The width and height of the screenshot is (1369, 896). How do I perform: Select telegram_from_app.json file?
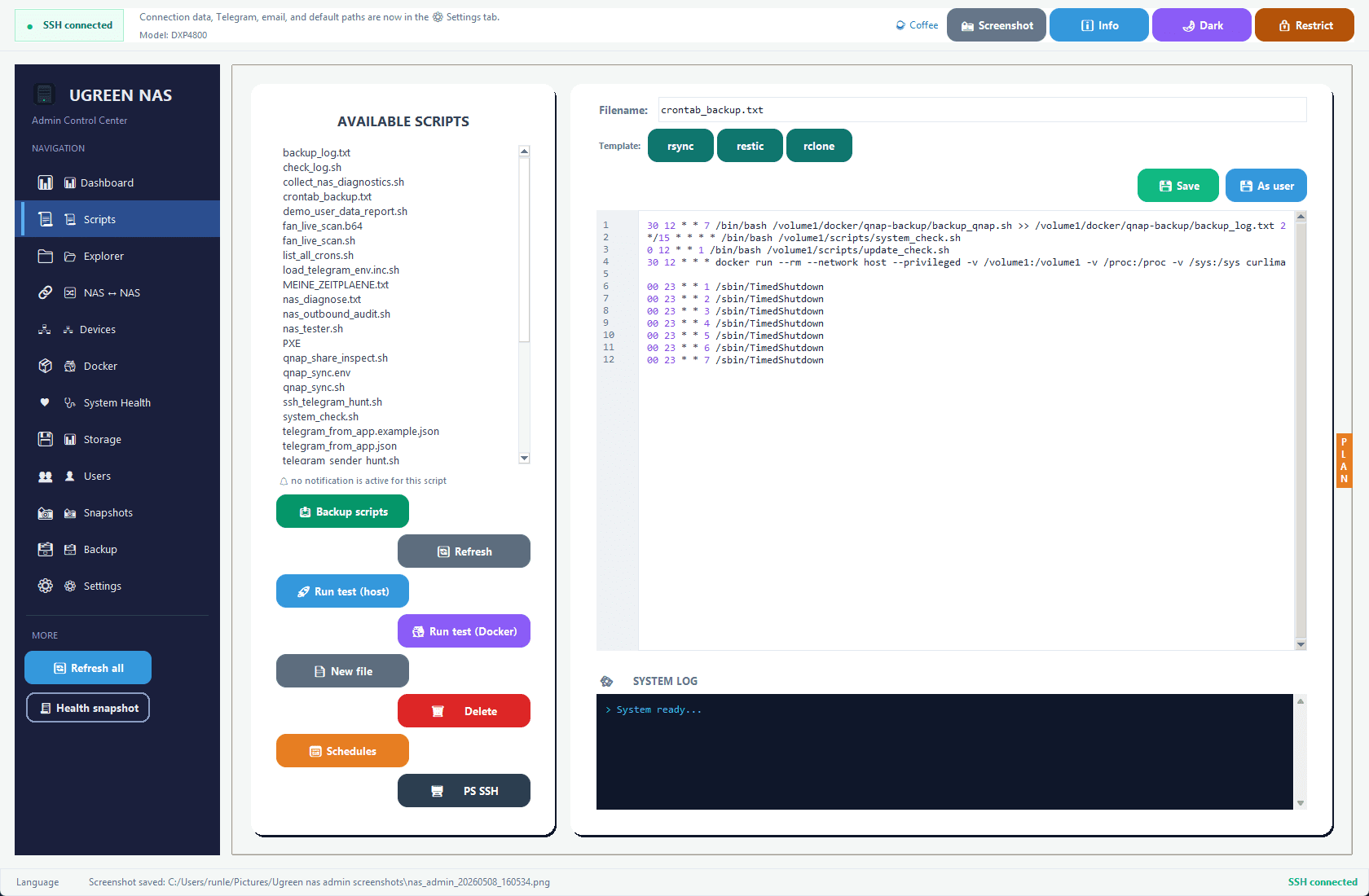coord(340,446)
